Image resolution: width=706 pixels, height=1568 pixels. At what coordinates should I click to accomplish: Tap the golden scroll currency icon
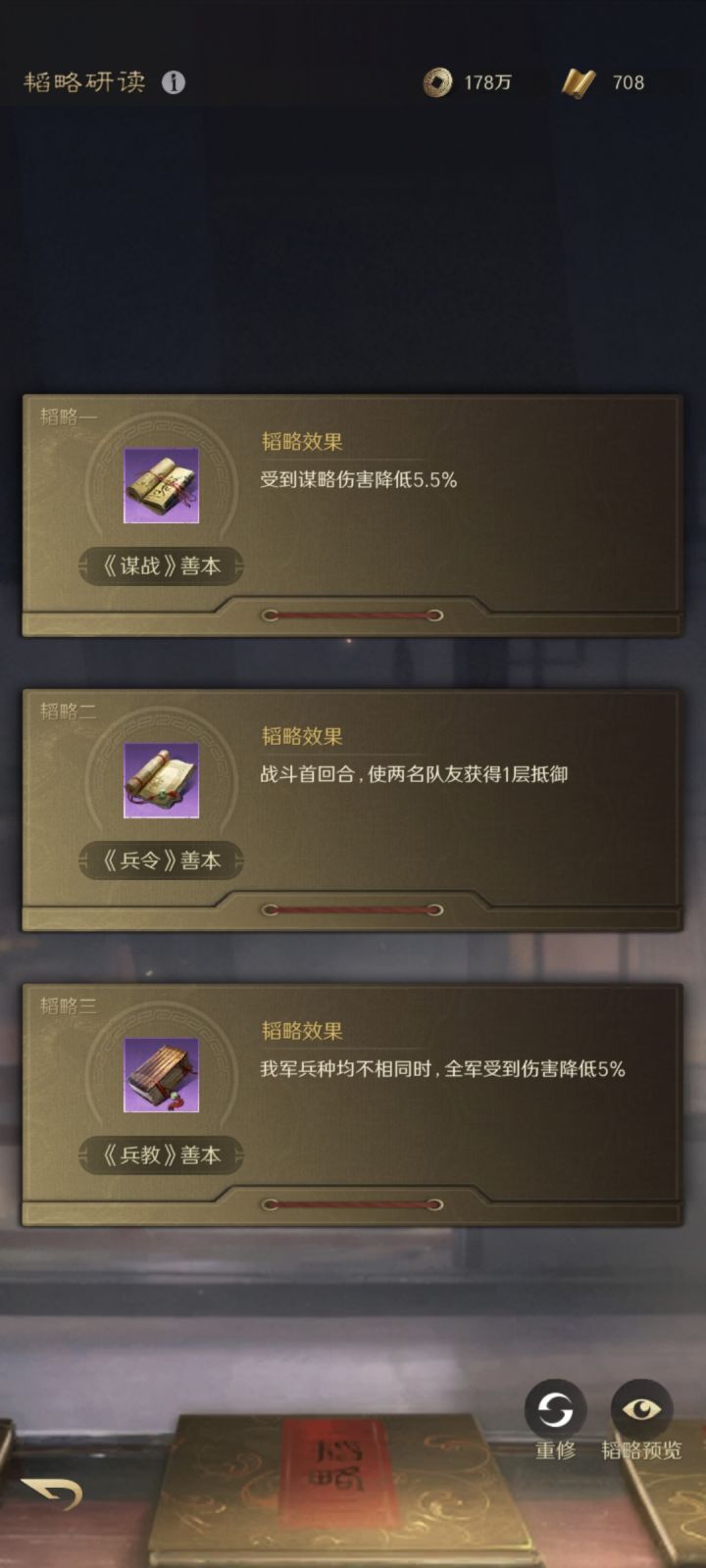(x=578, y=82)
